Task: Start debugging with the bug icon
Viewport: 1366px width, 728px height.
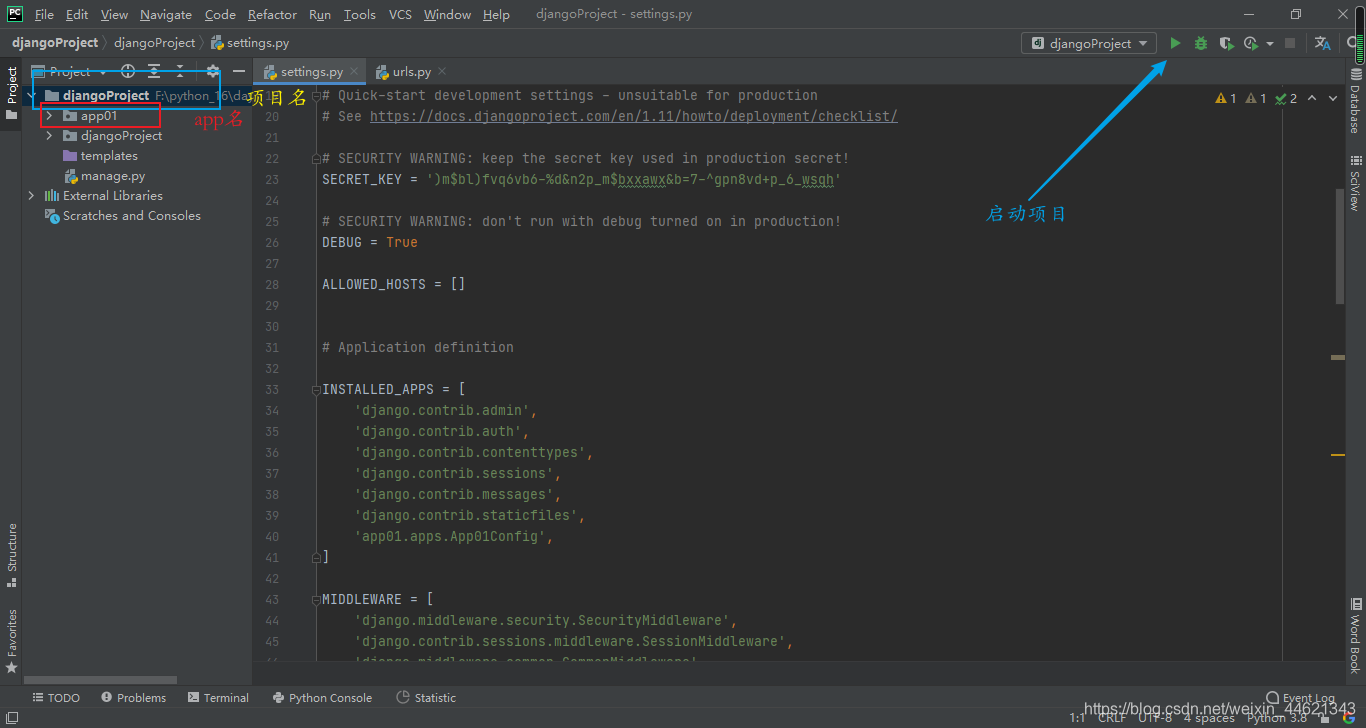Action: click(1201, 43)
